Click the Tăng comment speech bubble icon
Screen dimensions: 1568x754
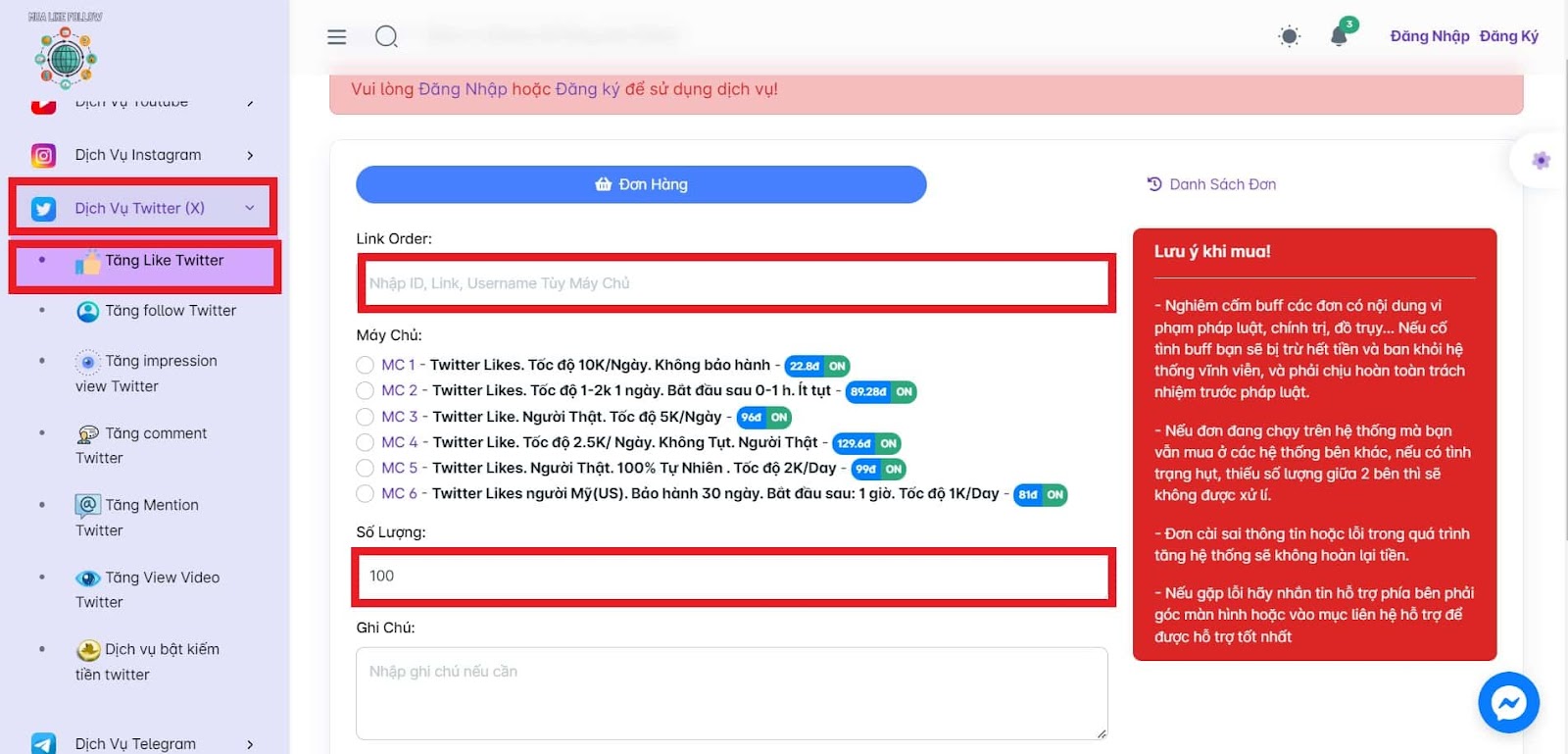pyautogui.click(x=88, y=433)
